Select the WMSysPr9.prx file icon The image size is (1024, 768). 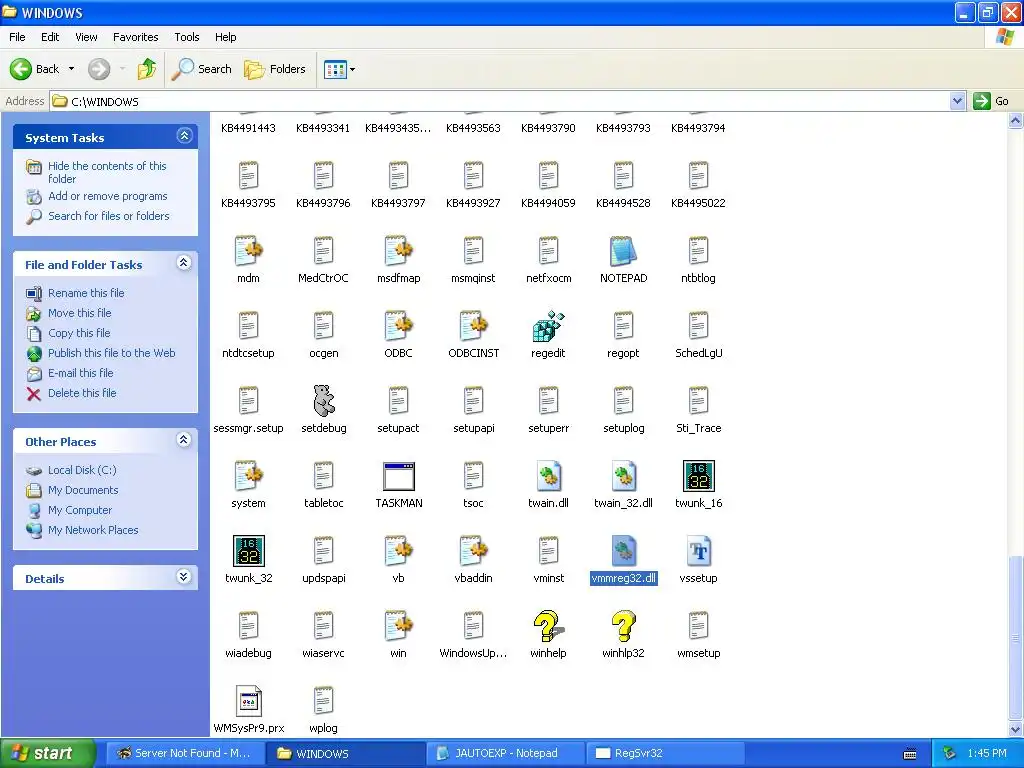248,701
